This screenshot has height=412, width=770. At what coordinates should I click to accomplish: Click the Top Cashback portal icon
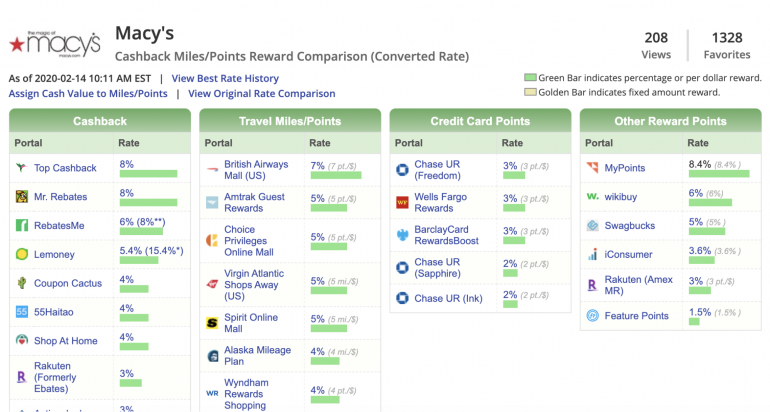tap(21, 168)
